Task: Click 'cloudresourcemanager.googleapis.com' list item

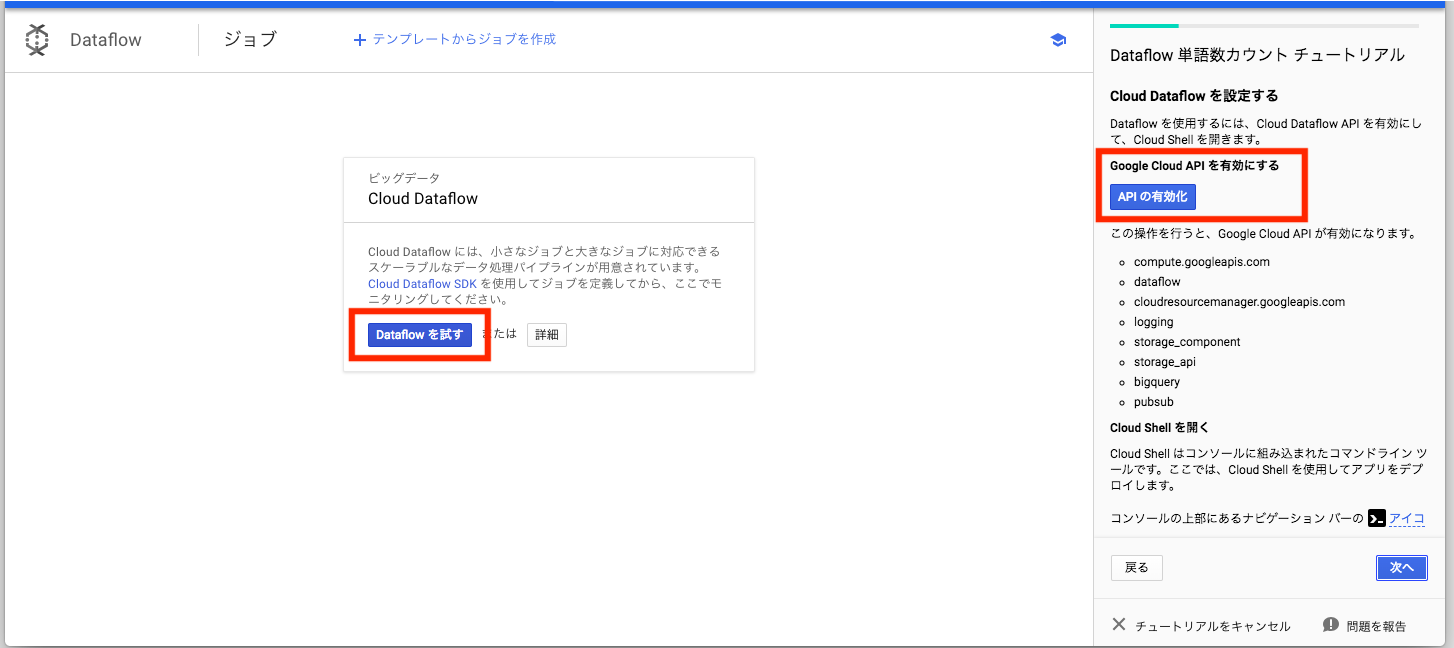Action: 1239,302
